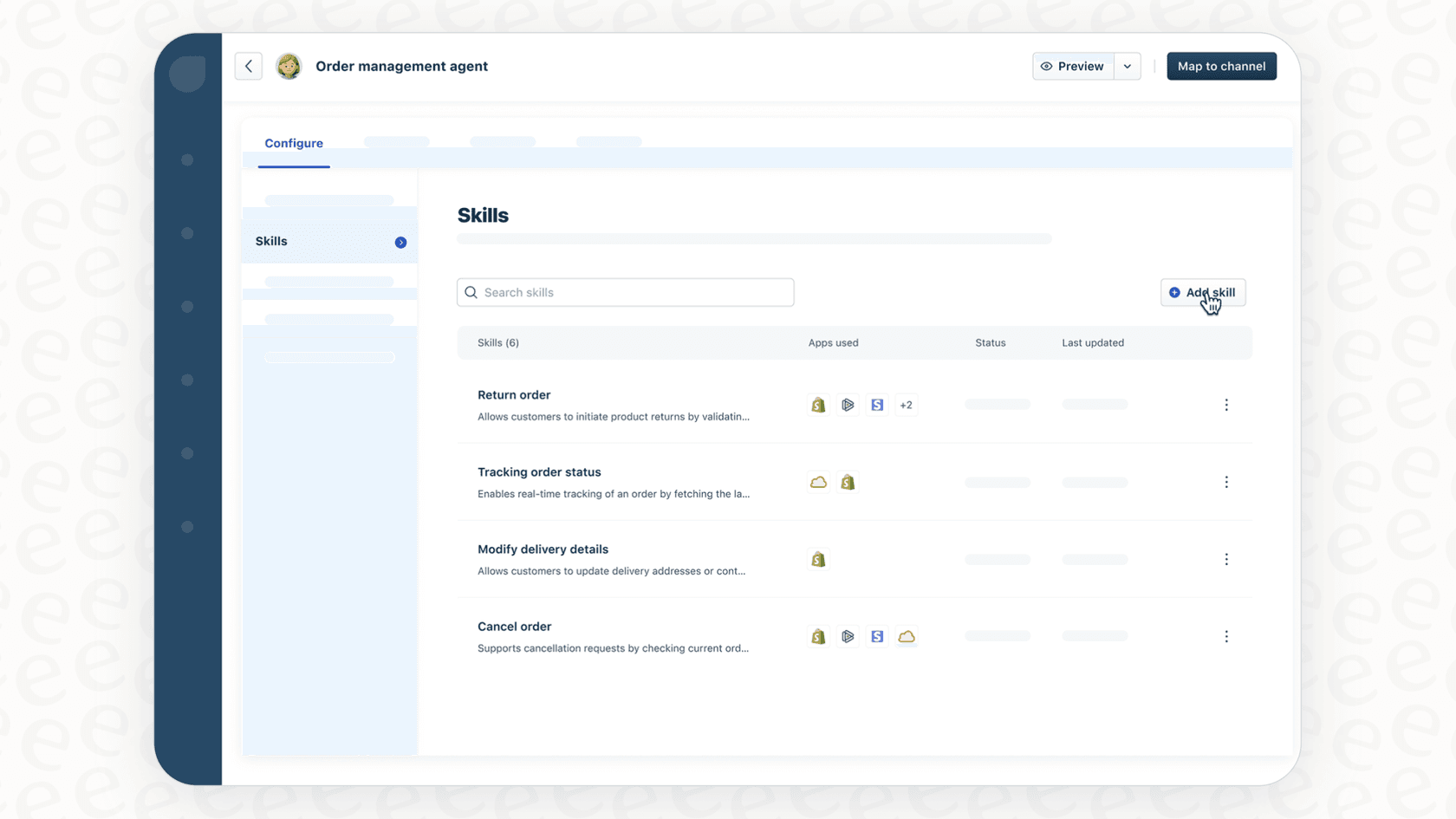
Task: Click the Cancel order description text
Action: point(613,647)
